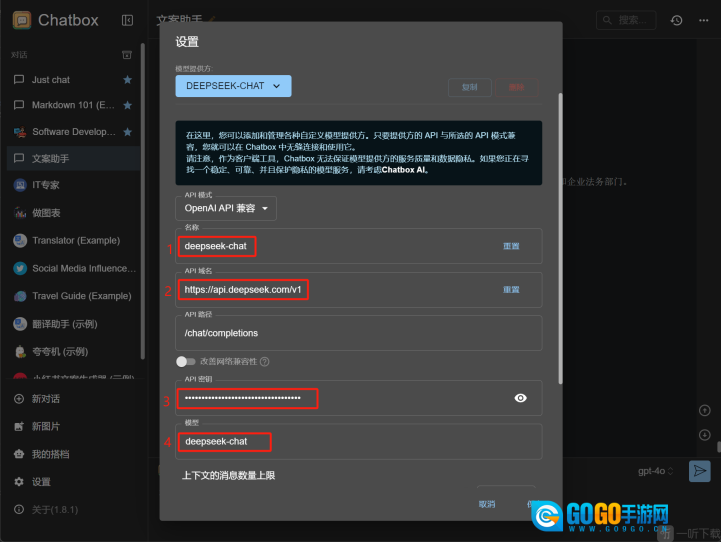721x542 pixels.
Task: Toggle the 改善网络兼容性 switch
Action: (186, 361)
